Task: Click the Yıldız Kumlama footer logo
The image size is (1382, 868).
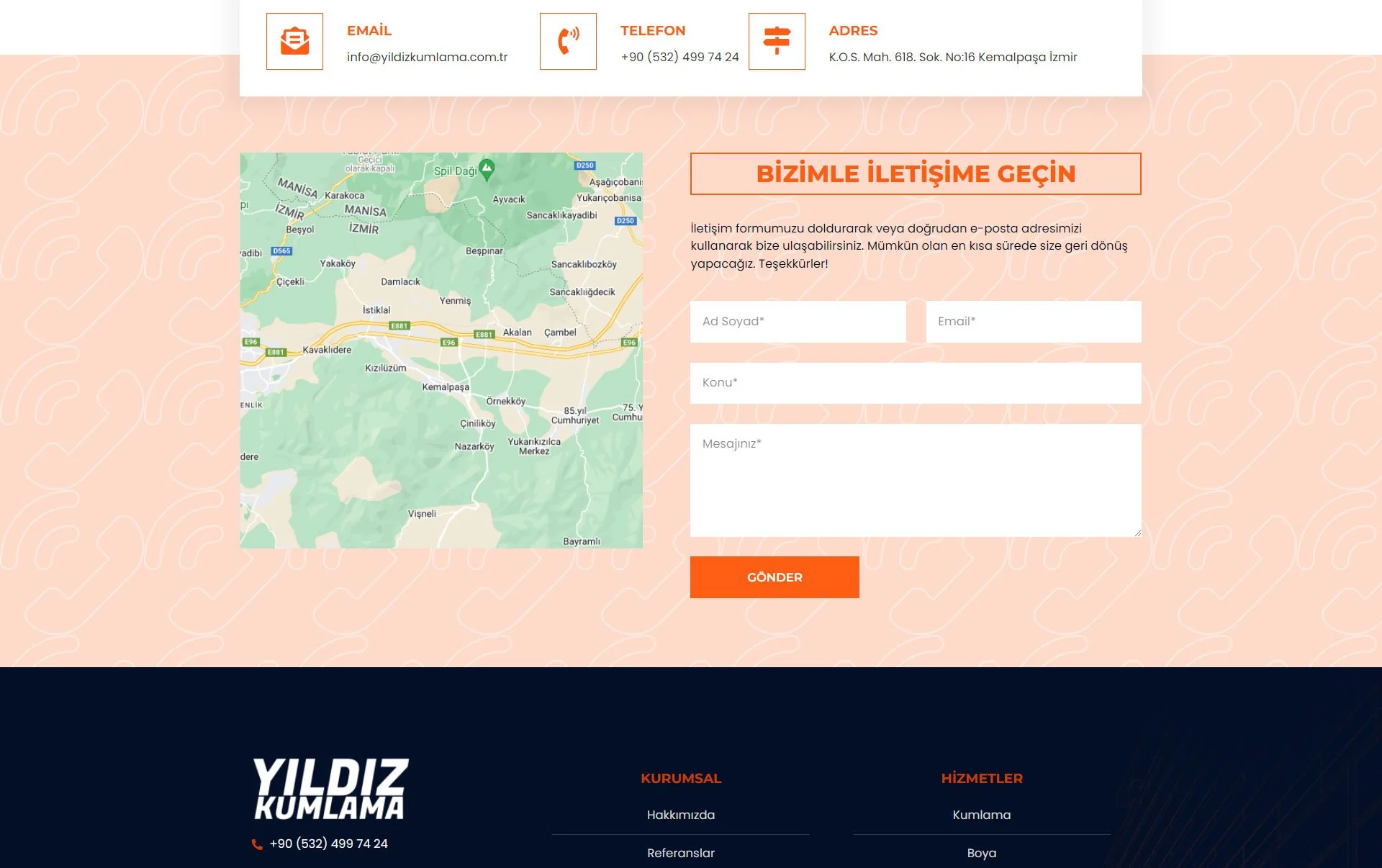Action: click(x=330, y=789)
